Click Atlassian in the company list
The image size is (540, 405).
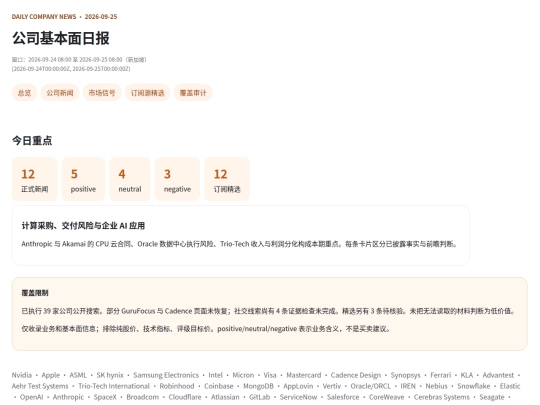(225, 397)
